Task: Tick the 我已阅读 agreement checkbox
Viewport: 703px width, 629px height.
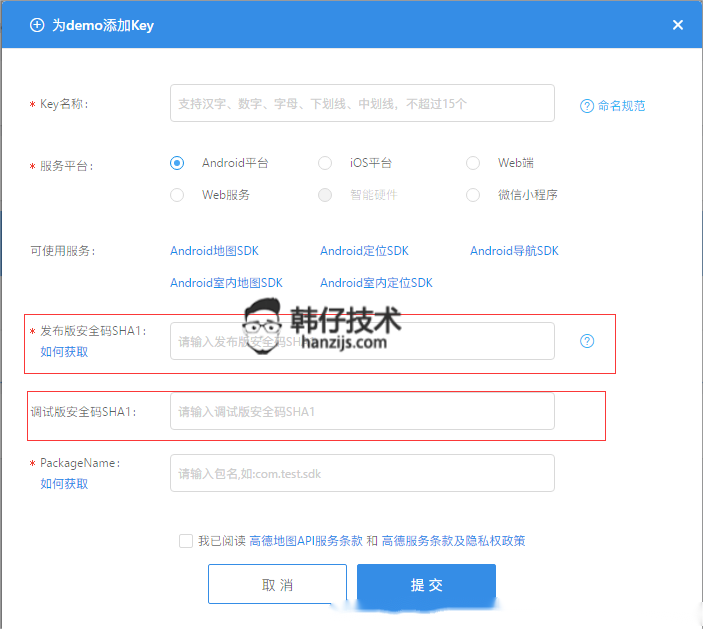Action: (186, 541)
